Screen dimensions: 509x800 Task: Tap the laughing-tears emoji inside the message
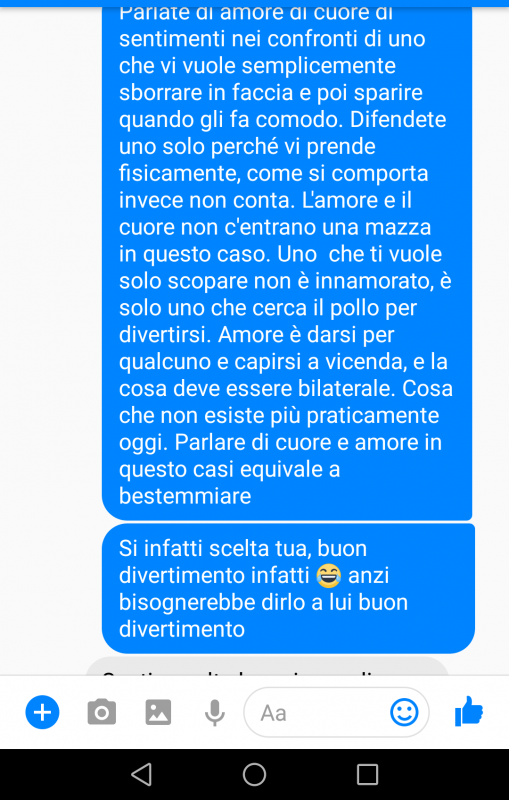[329, 576]
